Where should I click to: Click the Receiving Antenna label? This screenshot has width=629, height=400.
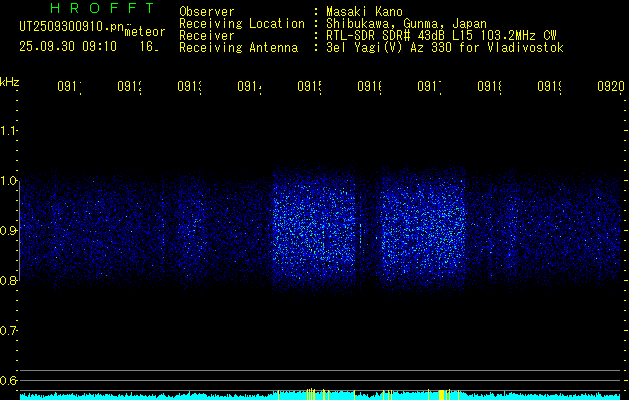[238, 48]
